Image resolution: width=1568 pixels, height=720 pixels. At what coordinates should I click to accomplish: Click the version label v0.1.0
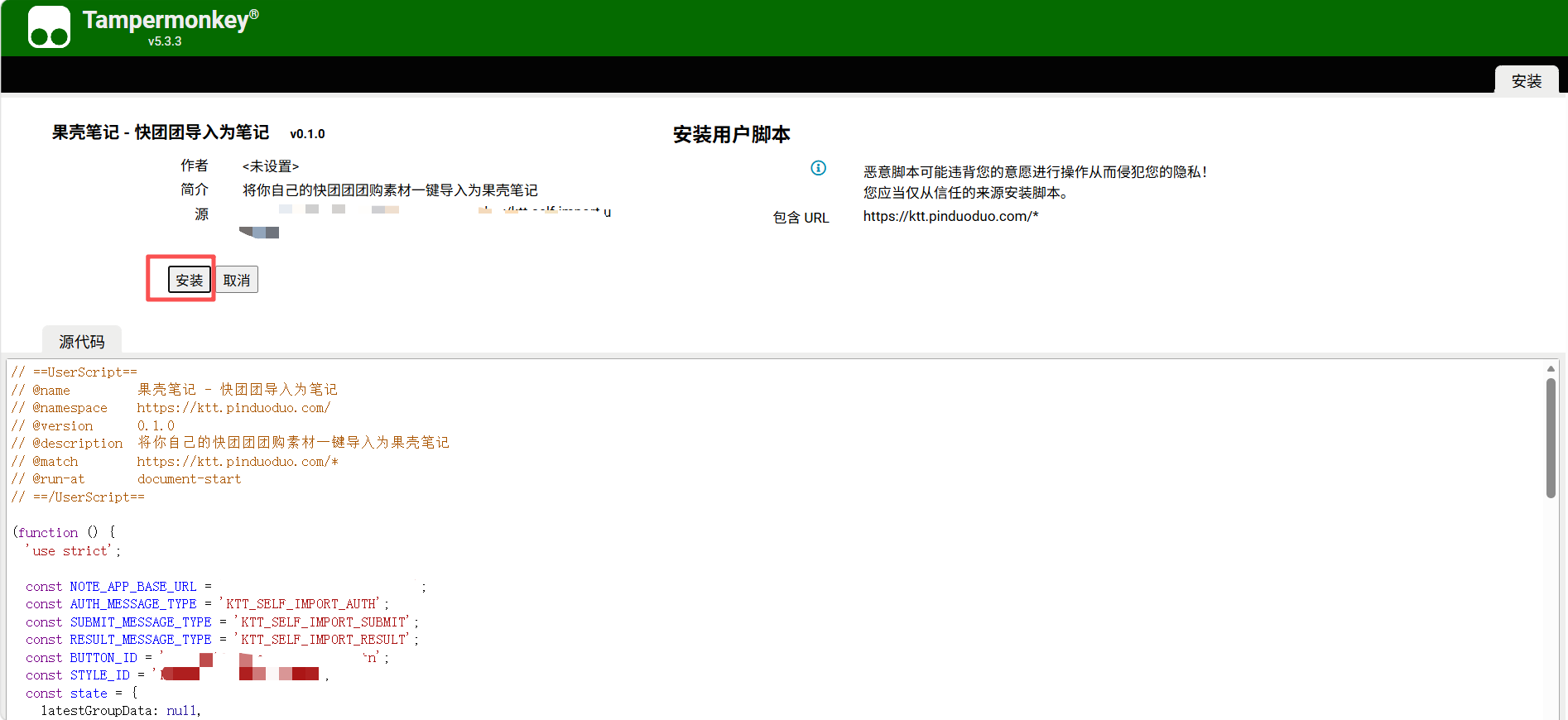(307, 133)
